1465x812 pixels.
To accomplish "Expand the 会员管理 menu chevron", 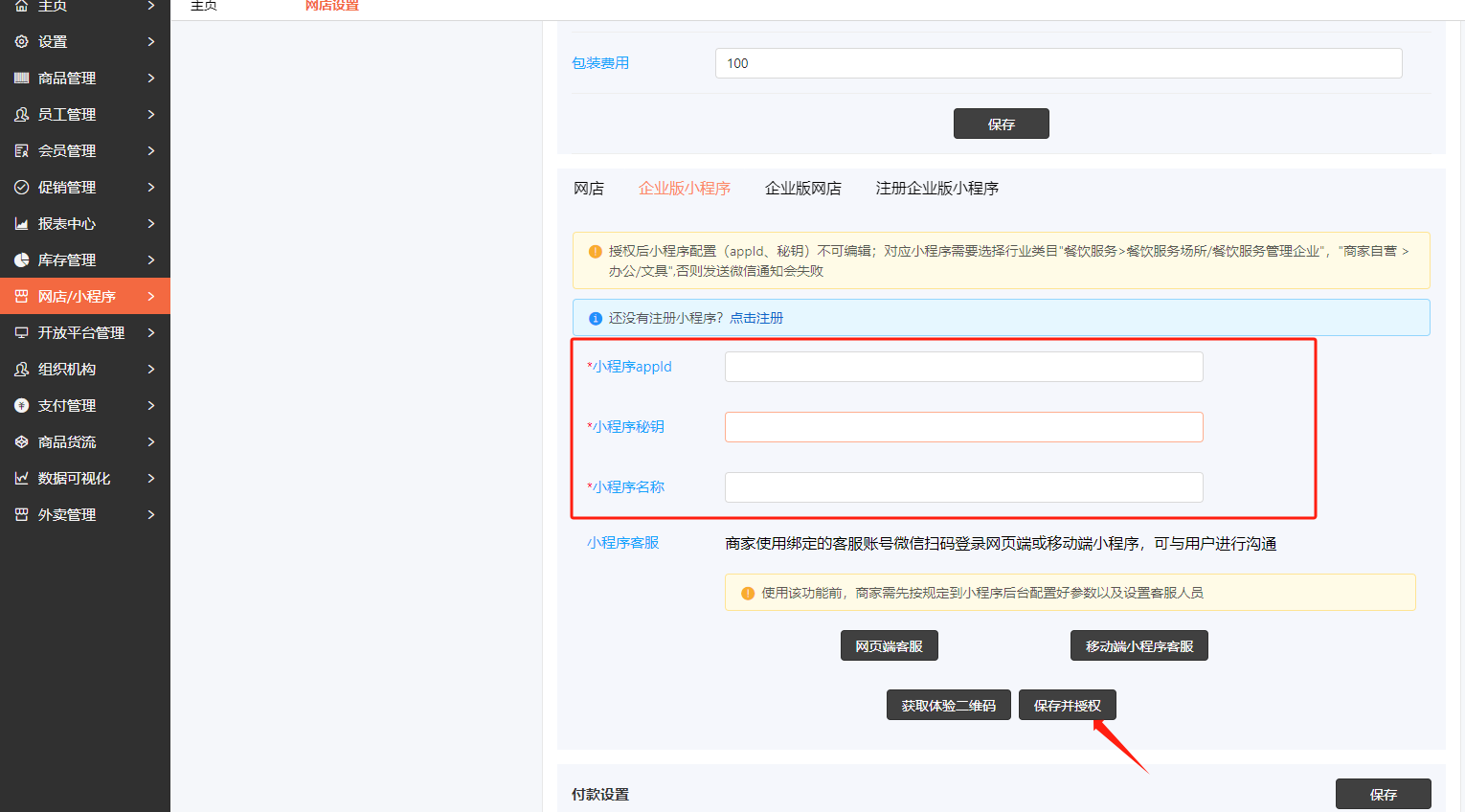I will coord(151,151).
